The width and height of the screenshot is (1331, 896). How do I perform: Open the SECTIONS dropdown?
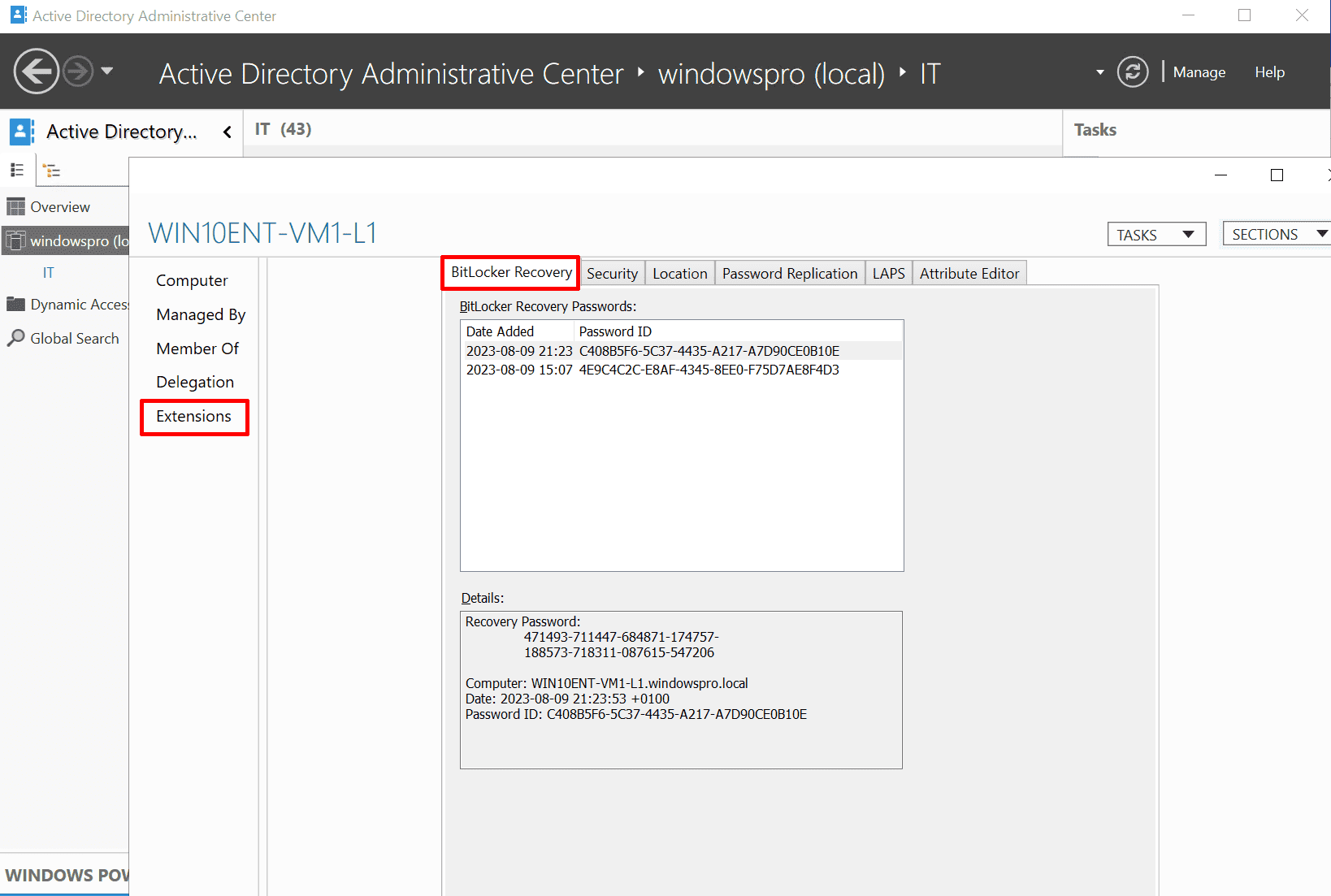coord(1276,233)
